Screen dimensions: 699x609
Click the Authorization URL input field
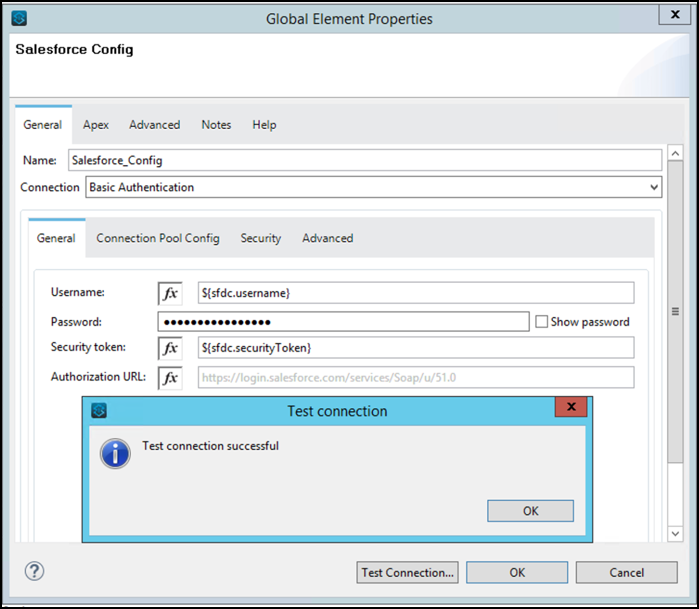click(x=416, y=378)
